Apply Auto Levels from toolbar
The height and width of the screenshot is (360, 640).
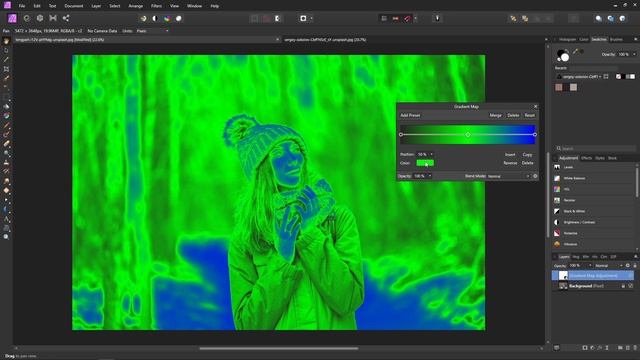[x=143, y=18]
